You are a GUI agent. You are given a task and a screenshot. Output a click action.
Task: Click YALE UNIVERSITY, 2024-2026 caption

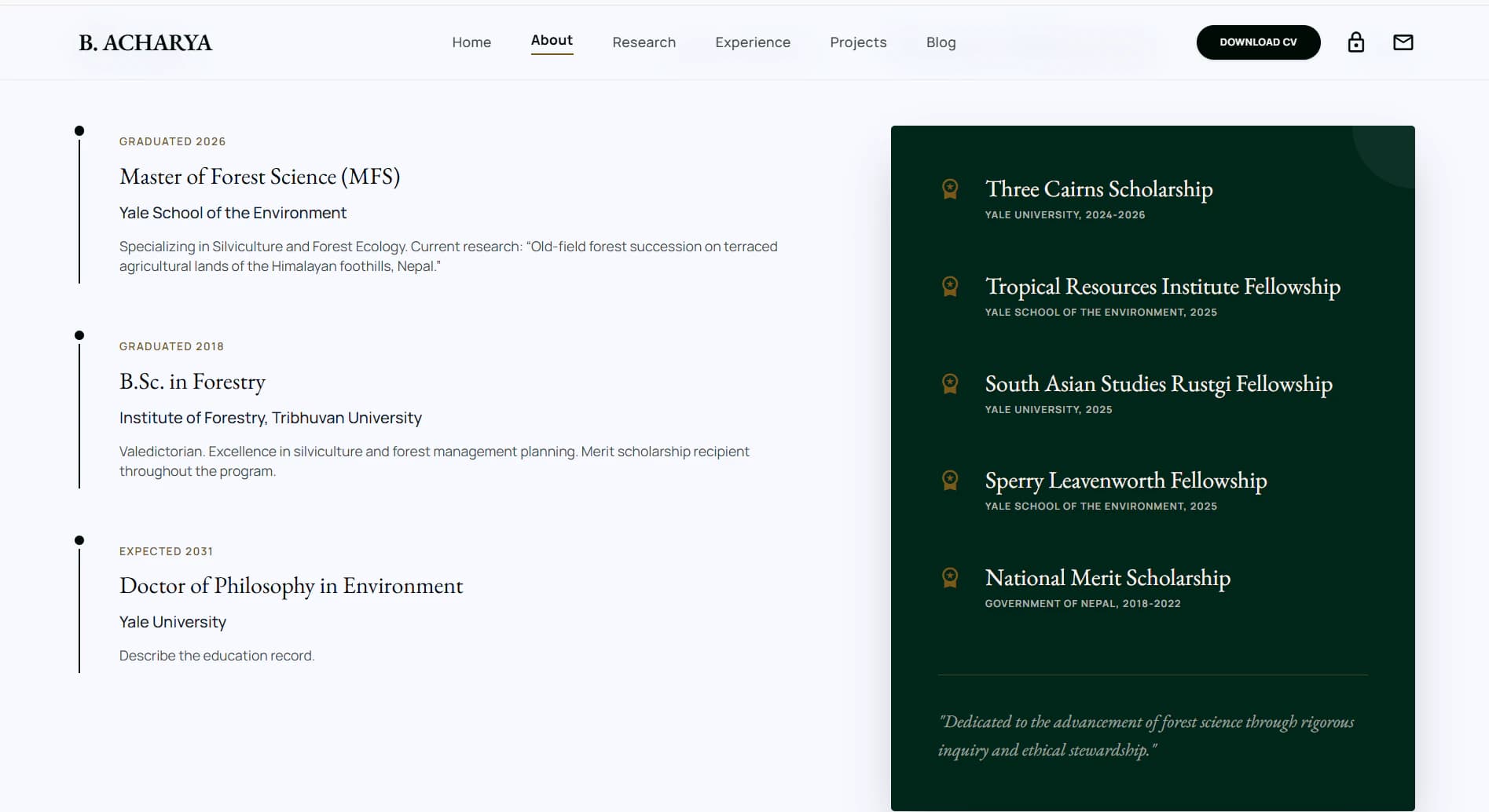(x=1065, y=214)
